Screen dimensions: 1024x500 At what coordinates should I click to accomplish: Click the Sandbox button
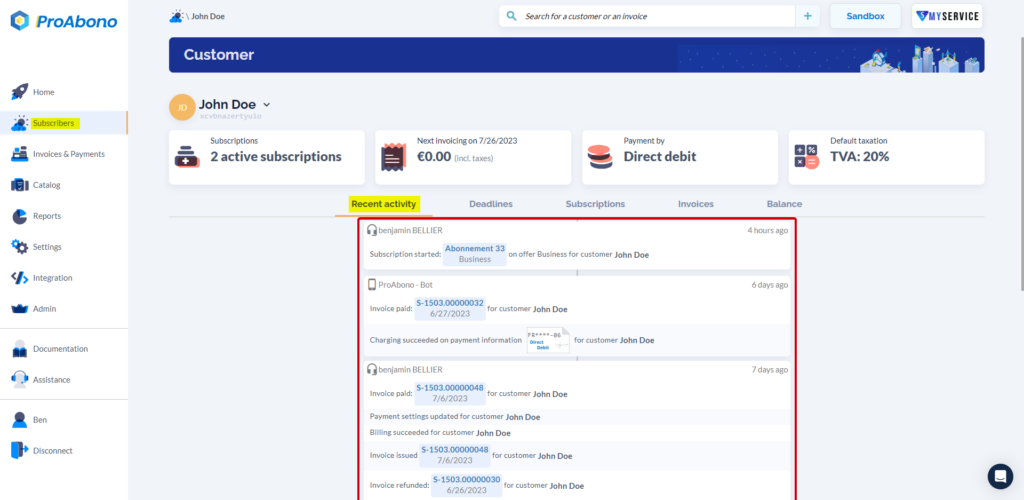click(865, 16)
